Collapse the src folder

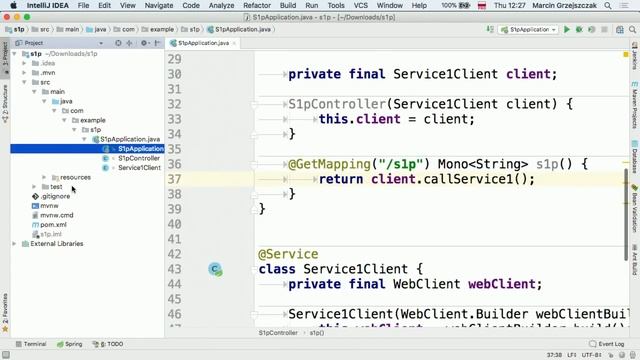coord(24,82)
